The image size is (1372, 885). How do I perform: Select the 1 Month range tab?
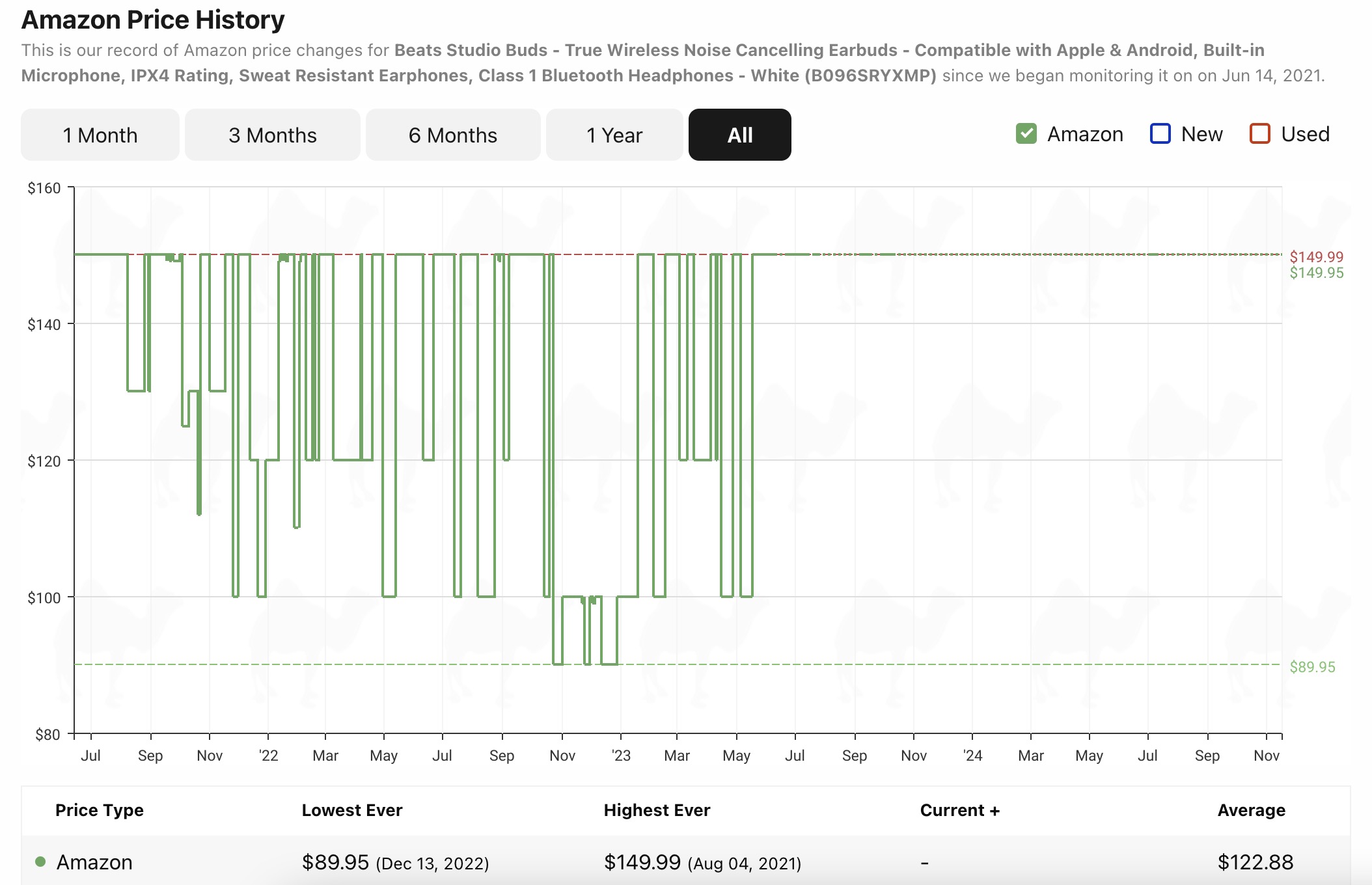coord(100,135)
